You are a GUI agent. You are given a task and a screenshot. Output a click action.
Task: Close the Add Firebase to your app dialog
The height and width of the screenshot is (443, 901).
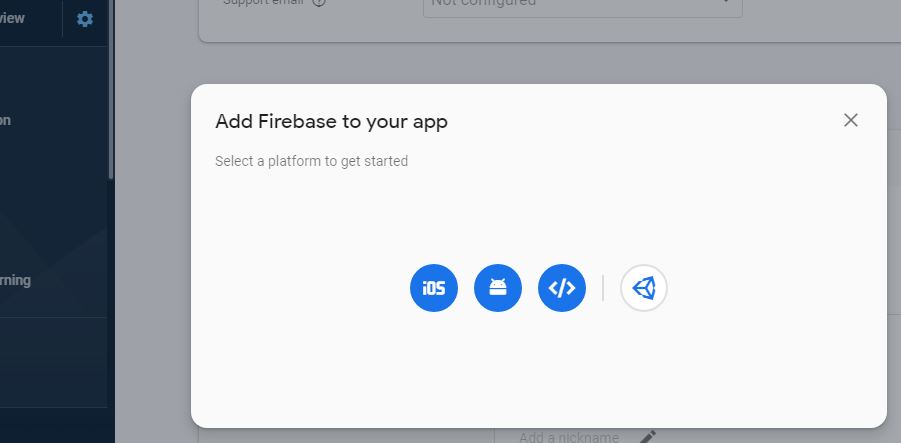coord(850,120)
